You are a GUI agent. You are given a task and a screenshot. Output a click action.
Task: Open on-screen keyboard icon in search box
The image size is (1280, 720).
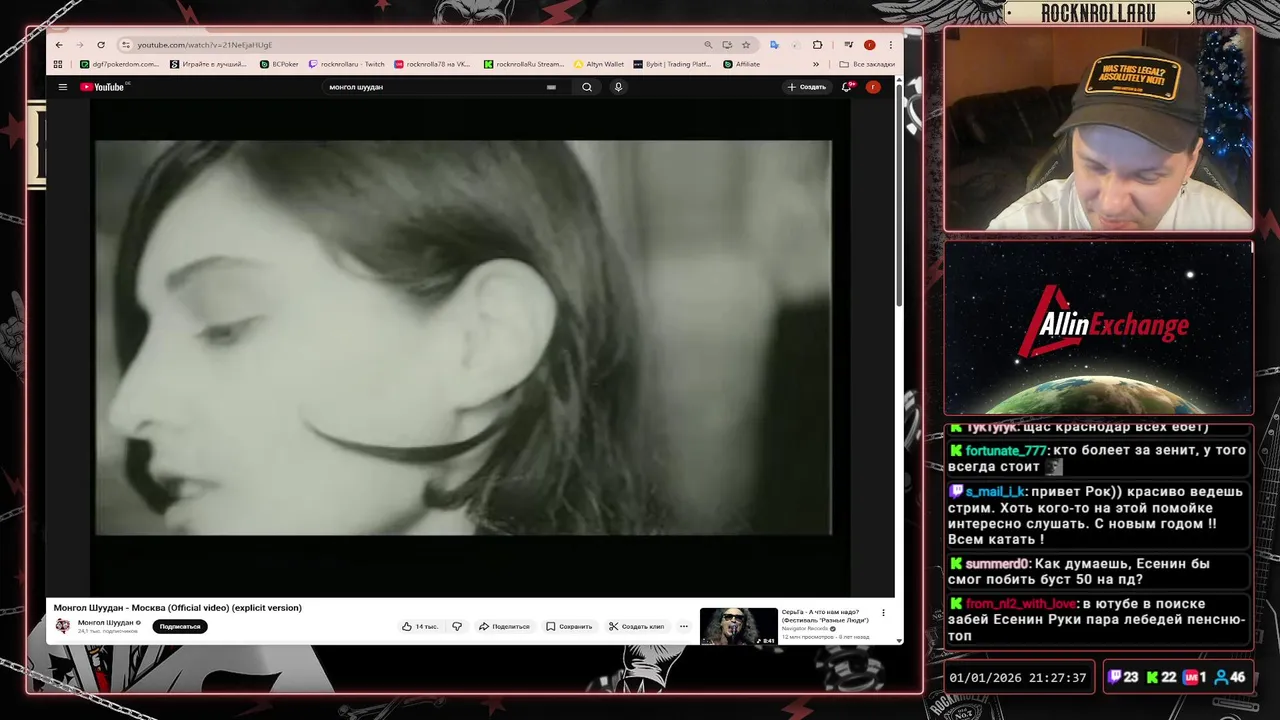point(551,87)
